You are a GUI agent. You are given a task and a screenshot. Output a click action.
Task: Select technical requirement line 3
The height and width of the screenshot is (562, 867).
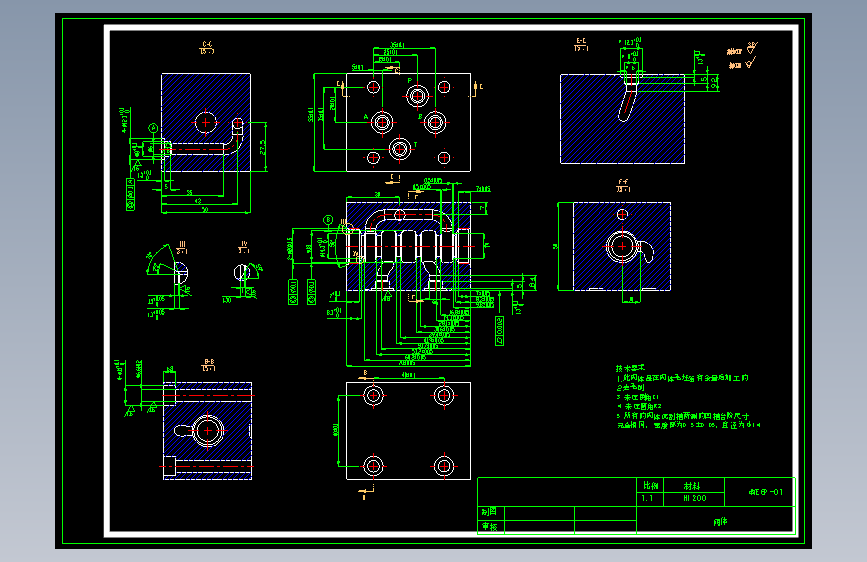pyautogui.click(x=638, y=397)
